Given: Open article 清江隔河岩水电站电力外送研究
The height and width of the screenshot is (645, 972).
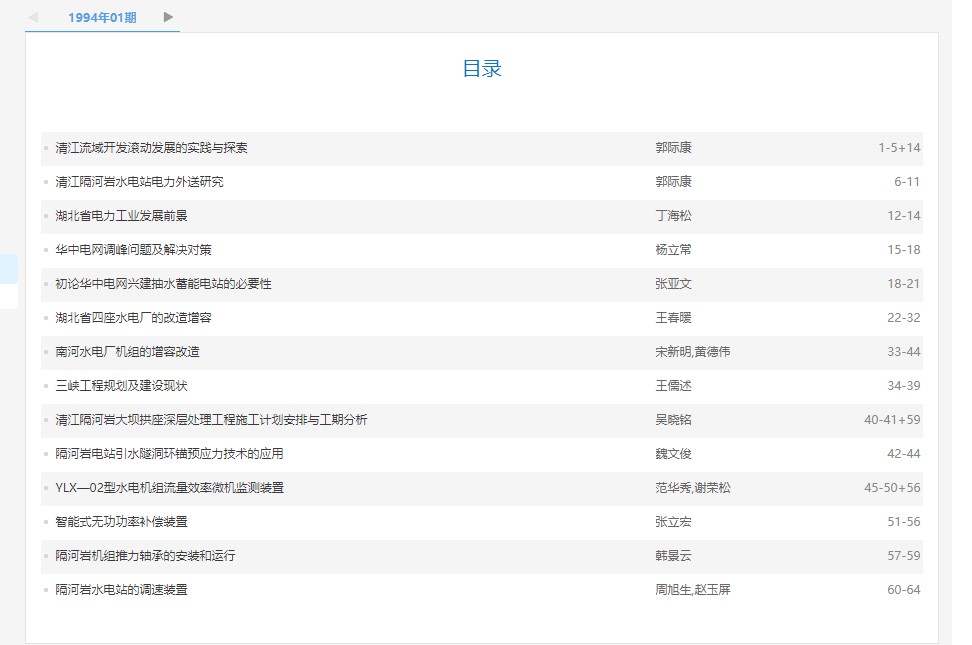Looking at the screenshot, I should coord(139,182).
